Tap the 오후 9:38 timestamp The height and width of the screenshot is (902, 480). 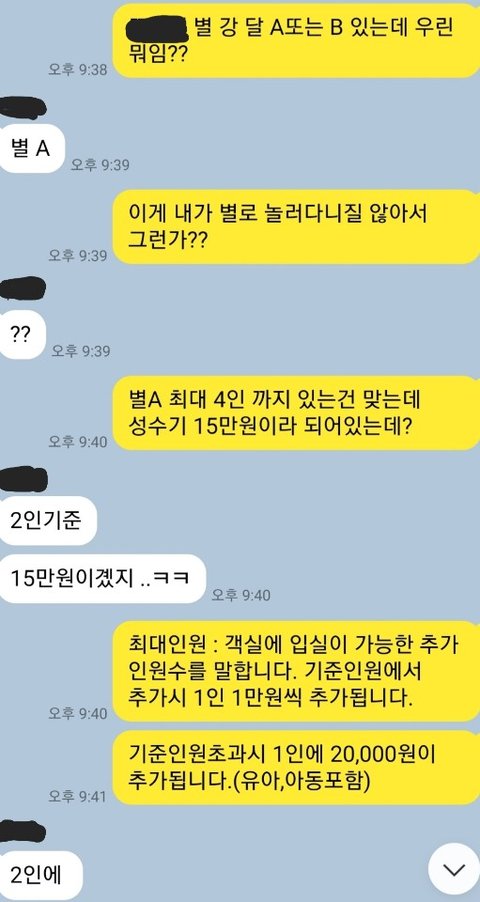pos(78,70)
